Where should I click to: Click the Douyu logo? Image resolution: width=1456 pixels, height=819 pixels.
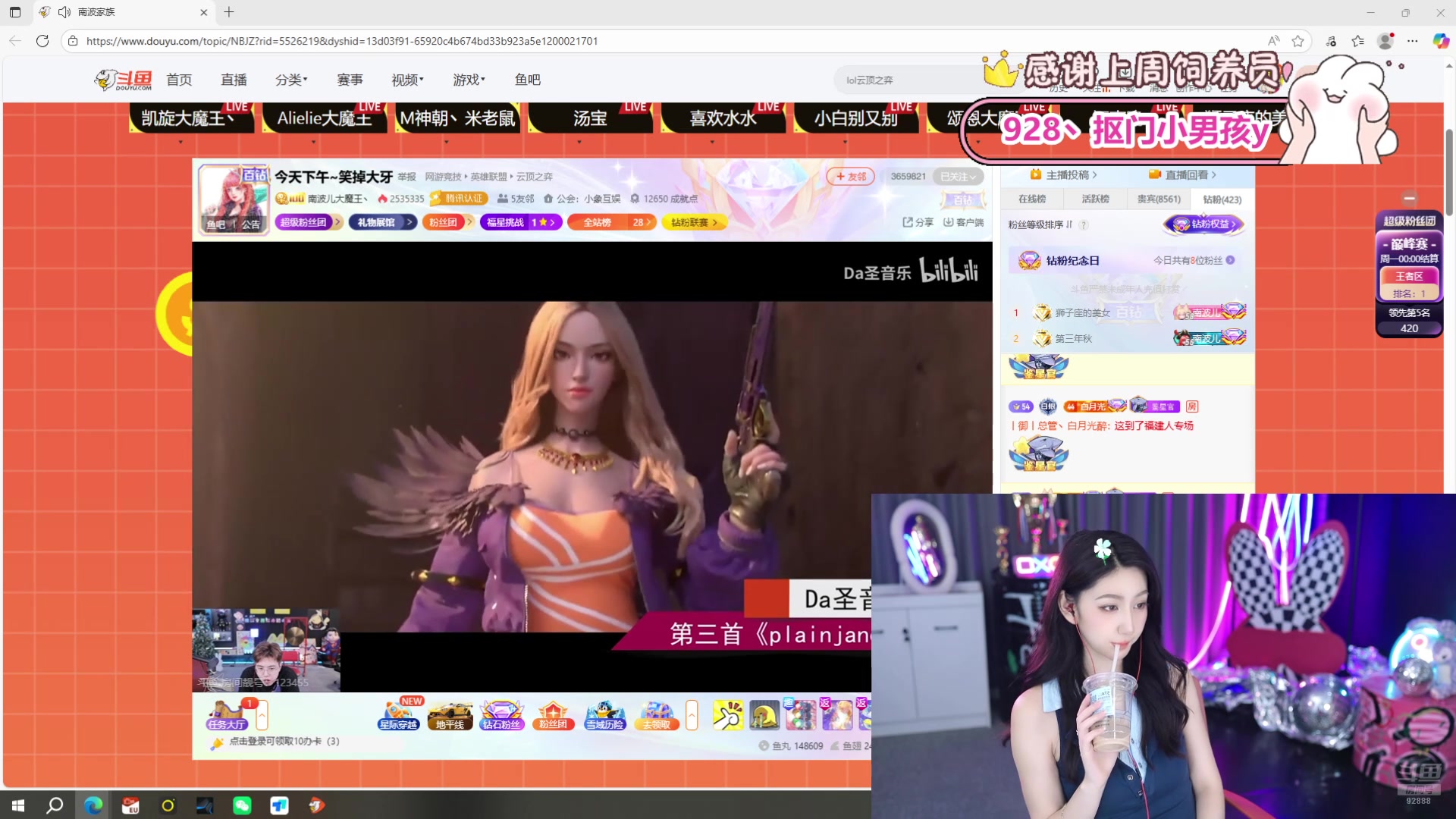click(123, 80)
